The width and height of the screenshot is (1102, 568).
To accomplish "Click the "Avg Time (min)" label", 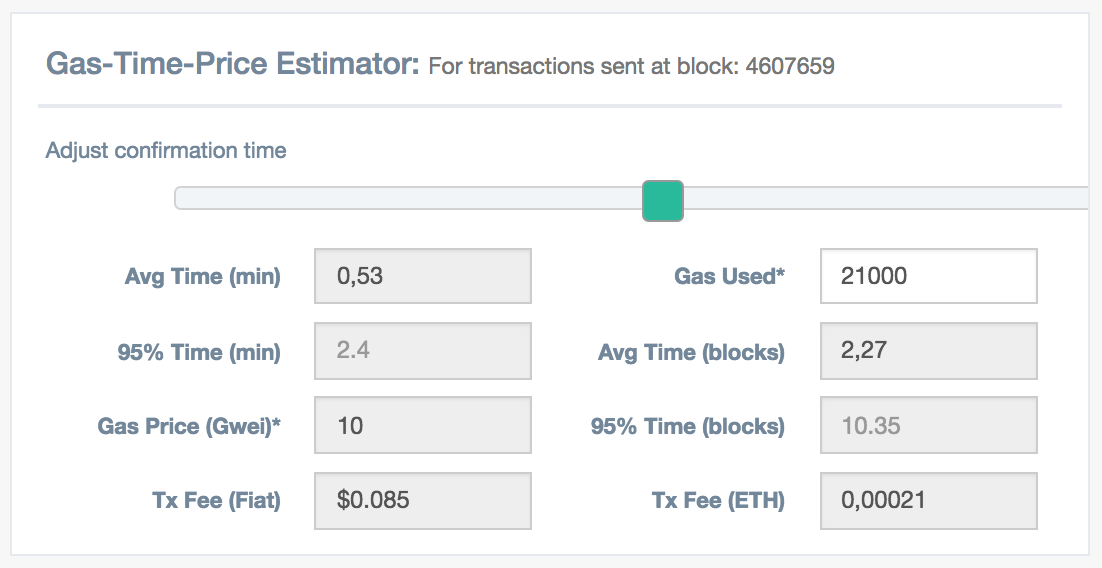I will coord(202,277).
